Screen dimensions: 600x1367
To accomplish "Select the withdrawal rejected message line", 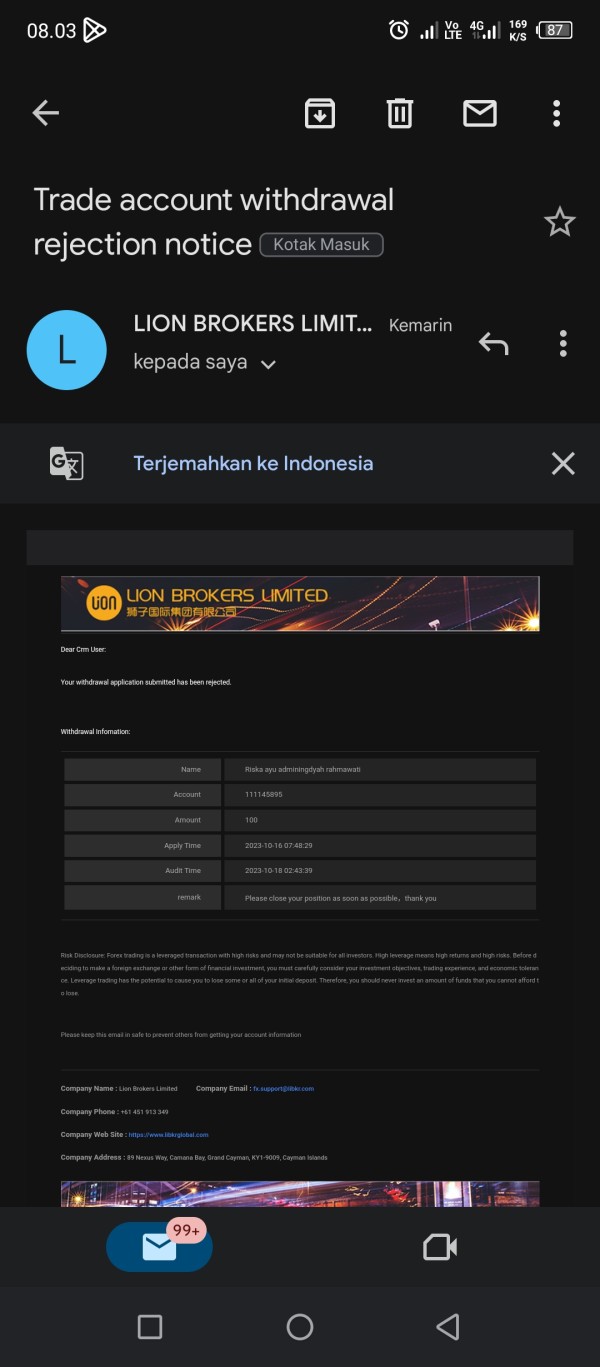I will point(146,682).
